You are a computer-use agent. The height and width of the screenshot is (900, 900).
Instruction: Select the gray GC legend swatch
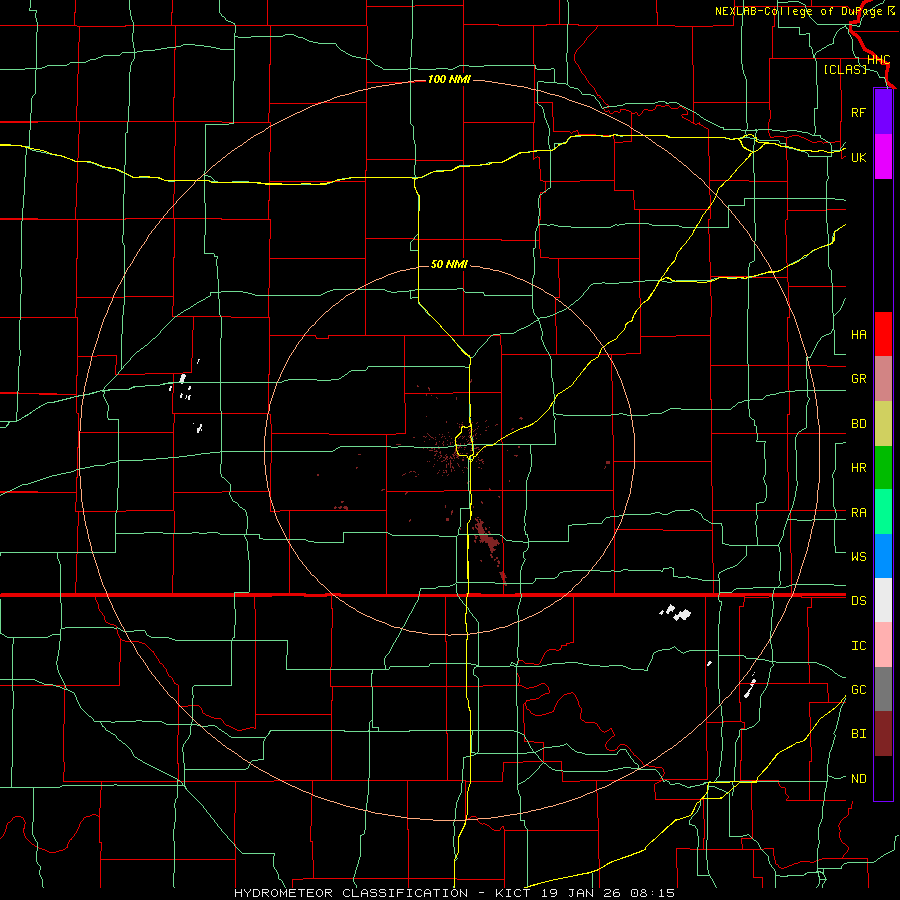pyautogui.click(x=883, y=689)
